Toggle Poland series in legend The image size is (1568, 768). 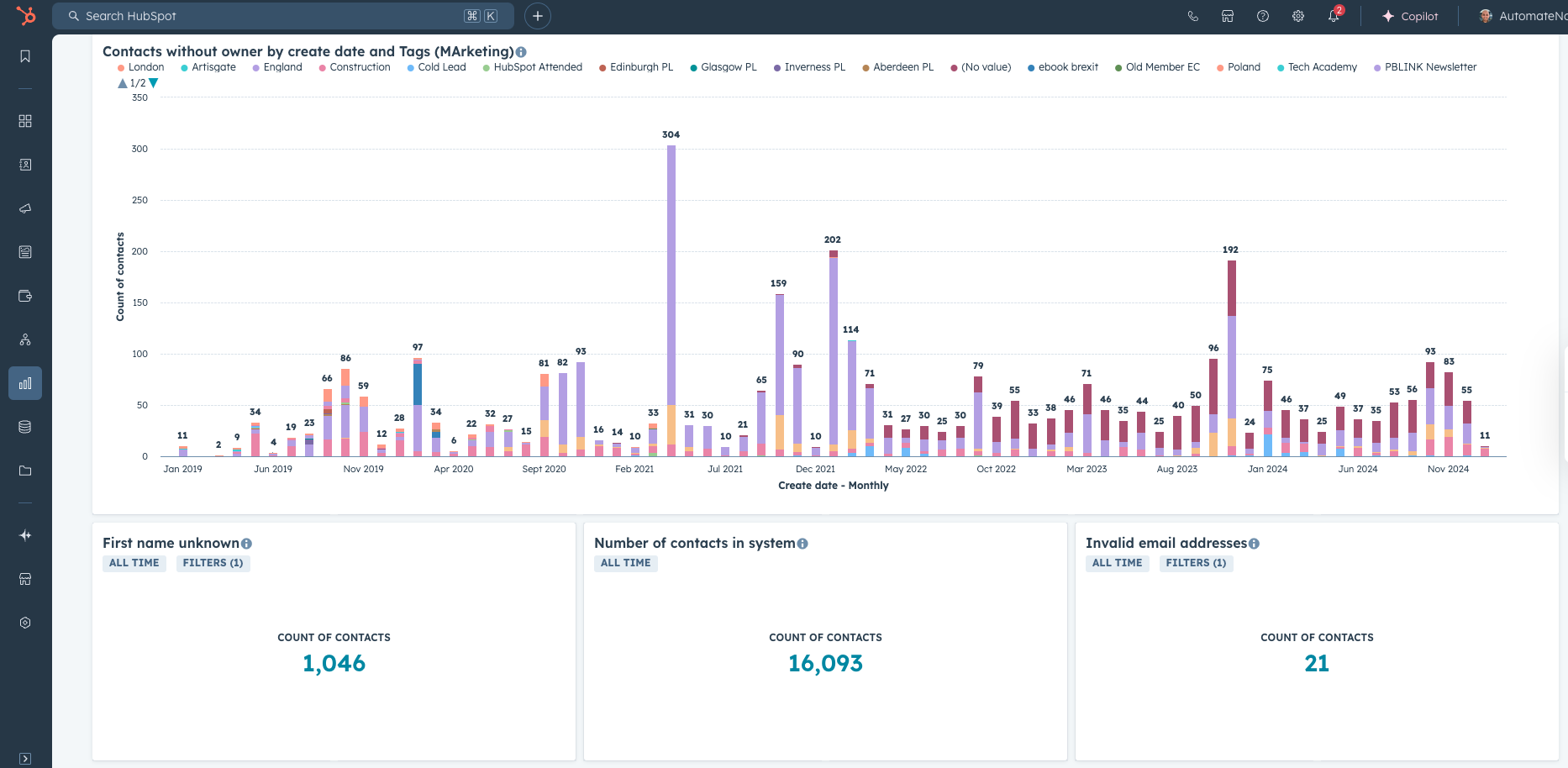click(1239, 67)
